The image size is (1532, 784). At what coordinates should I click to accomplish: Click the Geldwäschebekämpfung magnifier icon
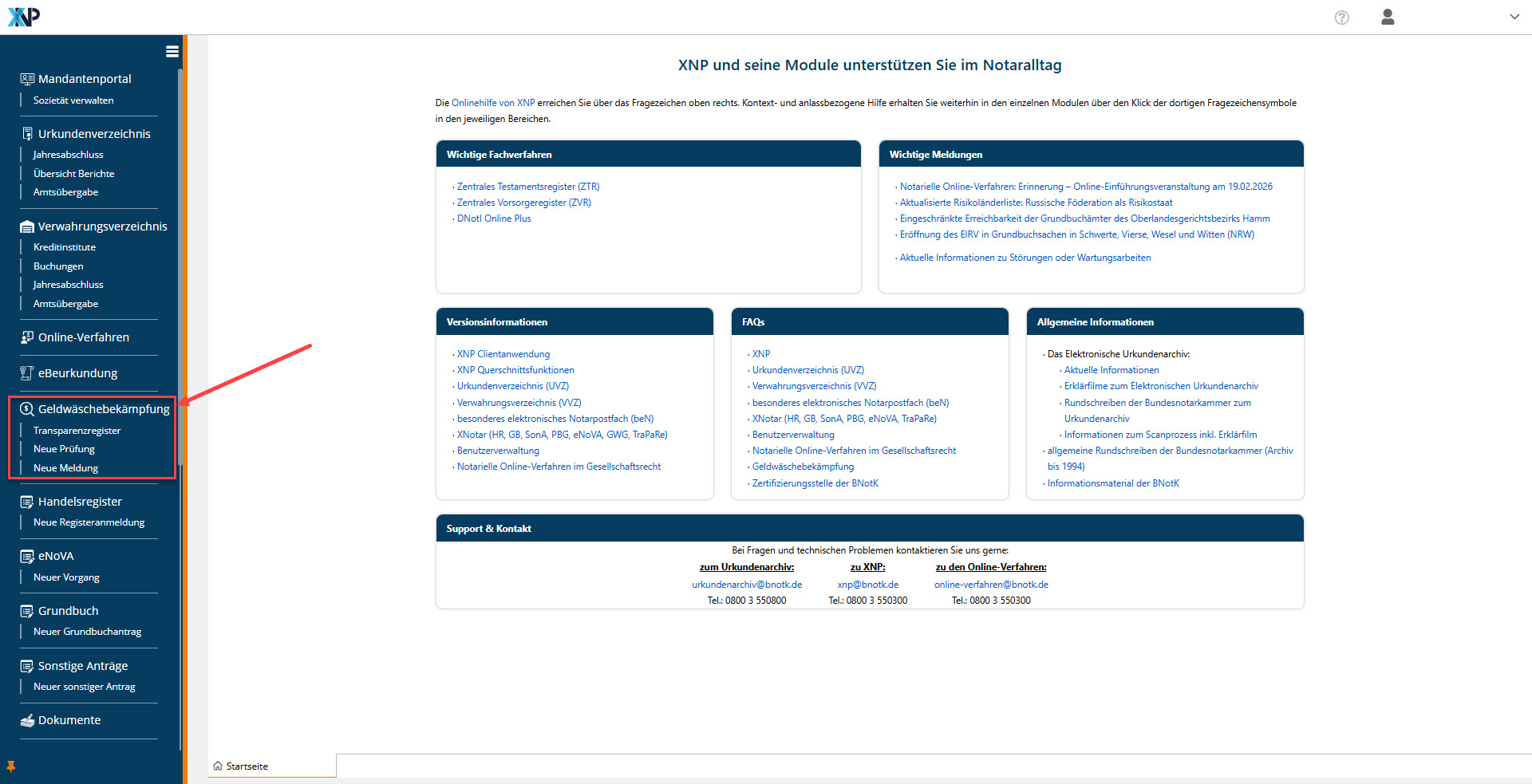(x=27, y=409)
